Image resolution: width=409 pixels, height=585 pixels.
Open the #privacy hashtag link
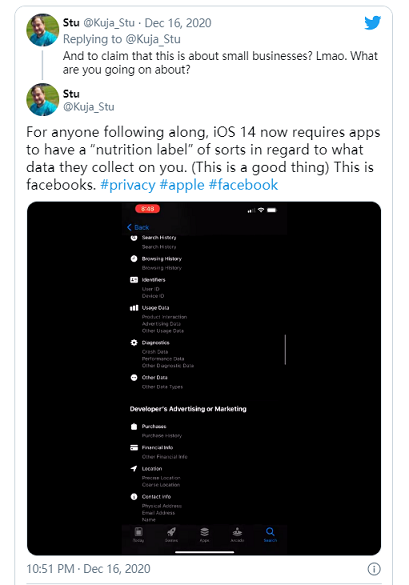(128, 185)
